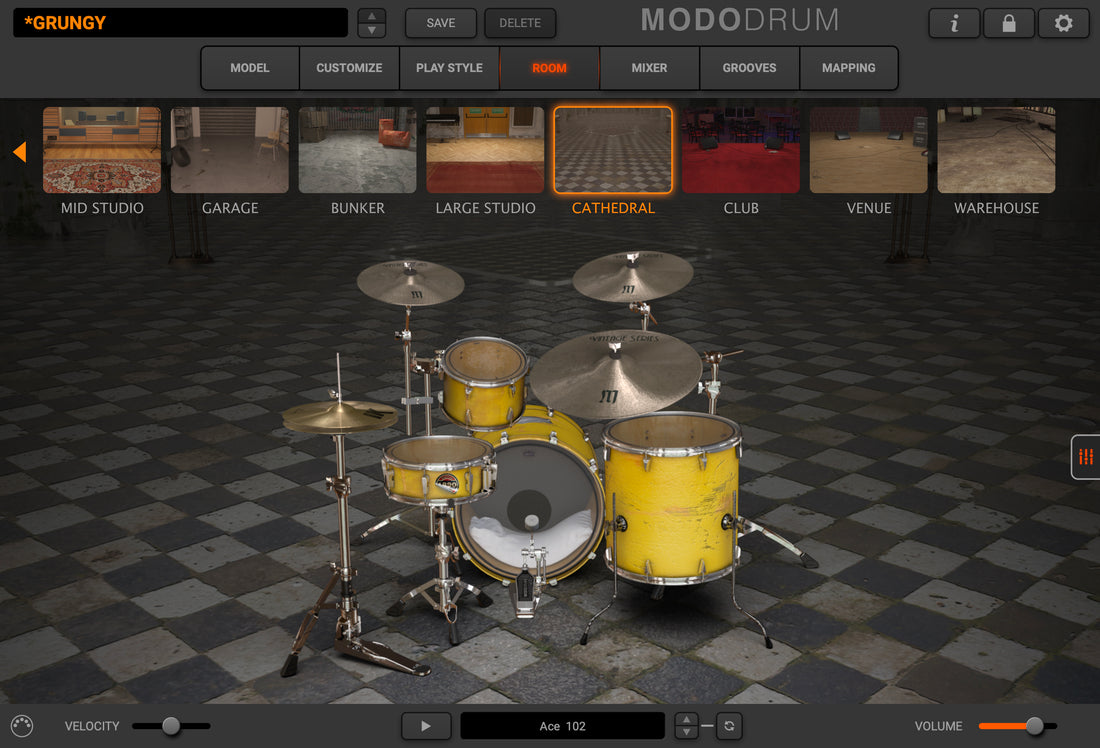Choose the CLUB room thumbnail
Viewport: 1100px width, 748px height.
741,150
